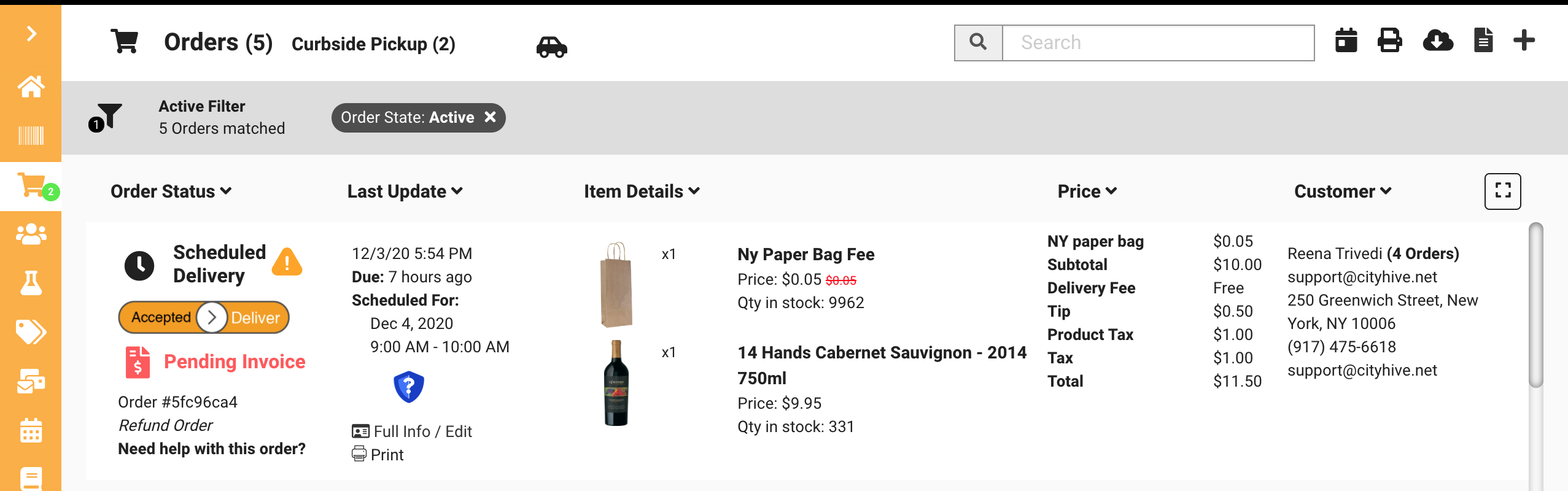Screen dimensions: 1568x491
Task: Click the Refund Order link
Action: (x=165, y=425)
